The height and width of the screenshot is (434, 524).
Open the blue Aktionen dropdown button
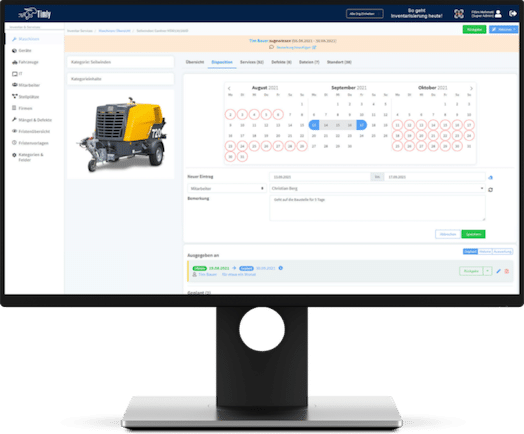(x=503, y=29)
